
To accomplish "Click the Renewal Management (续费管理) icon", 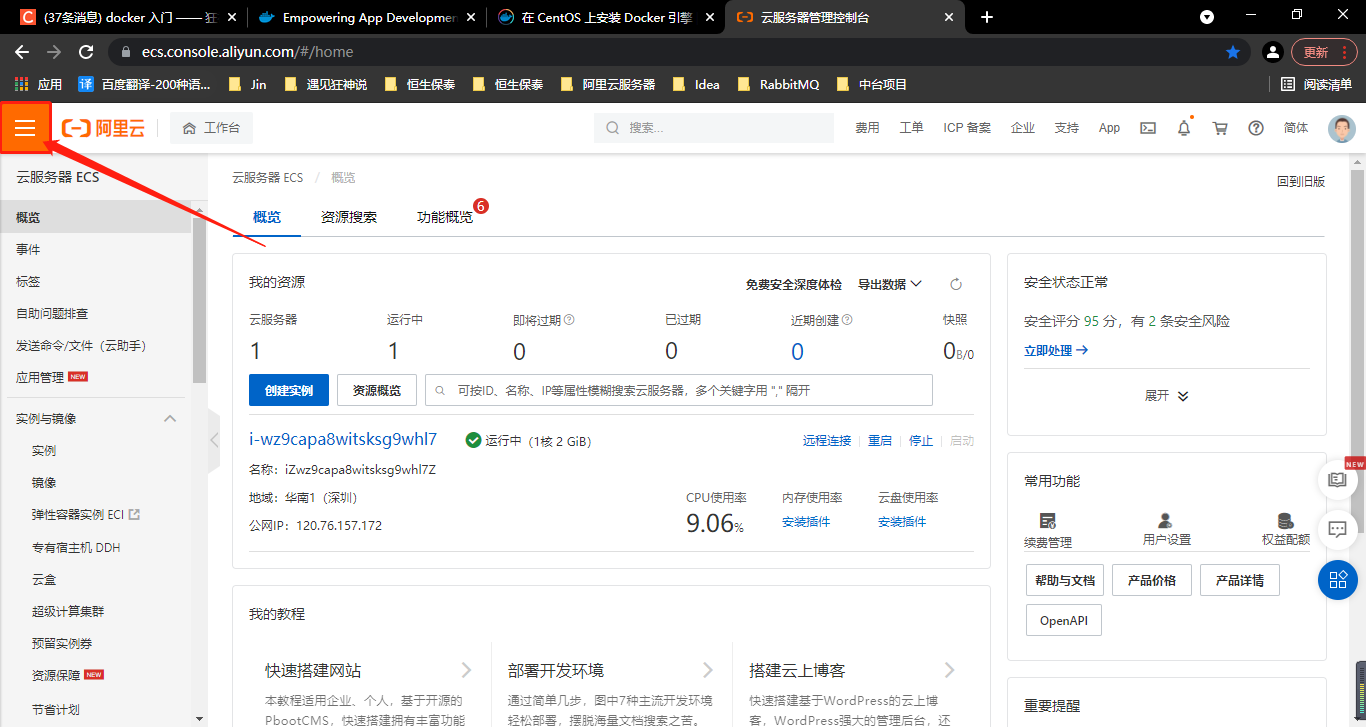I will [1048, 521].
